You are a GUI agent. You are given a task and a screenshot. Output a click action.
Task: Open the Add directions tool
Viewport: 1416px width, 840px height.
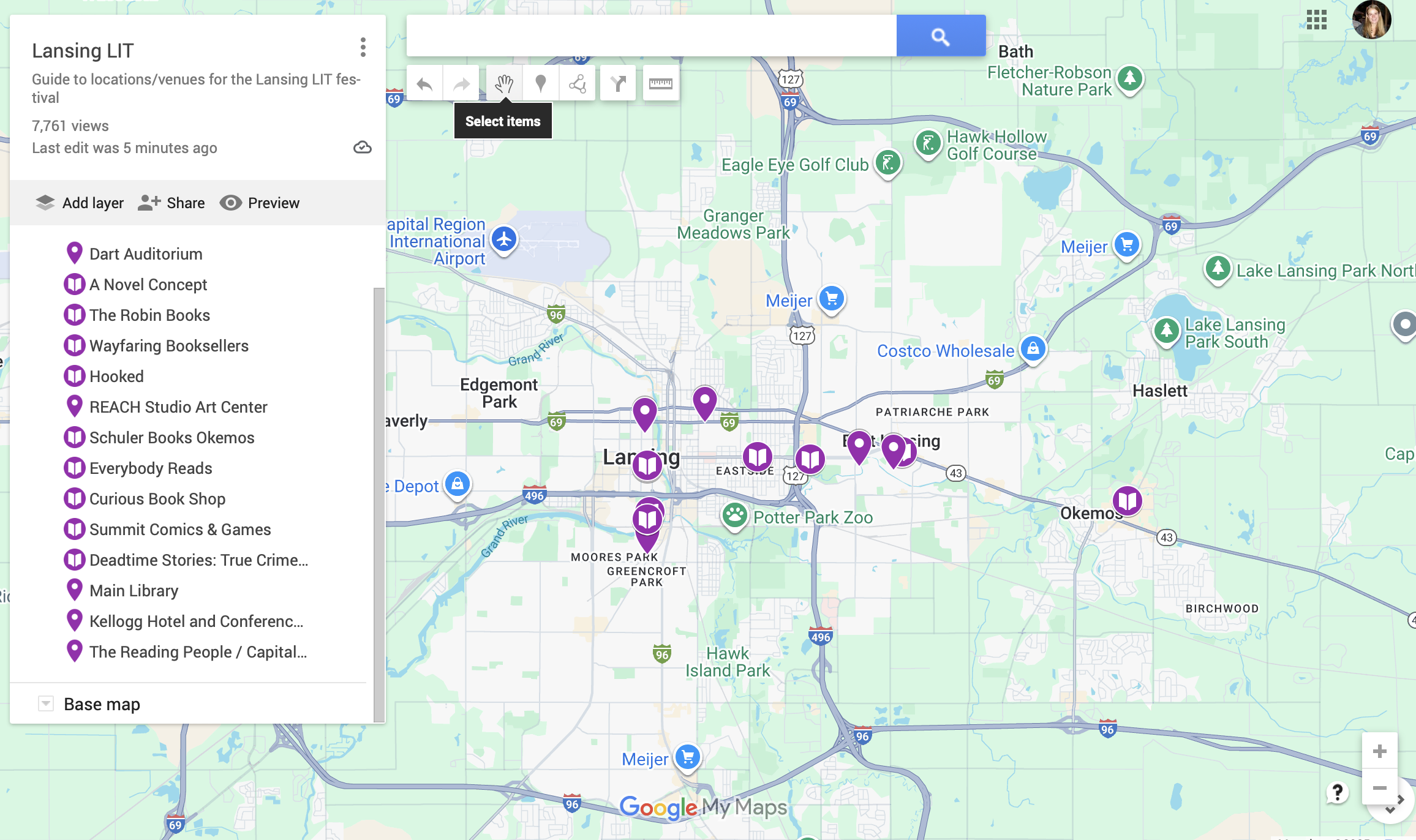(619, 84)
